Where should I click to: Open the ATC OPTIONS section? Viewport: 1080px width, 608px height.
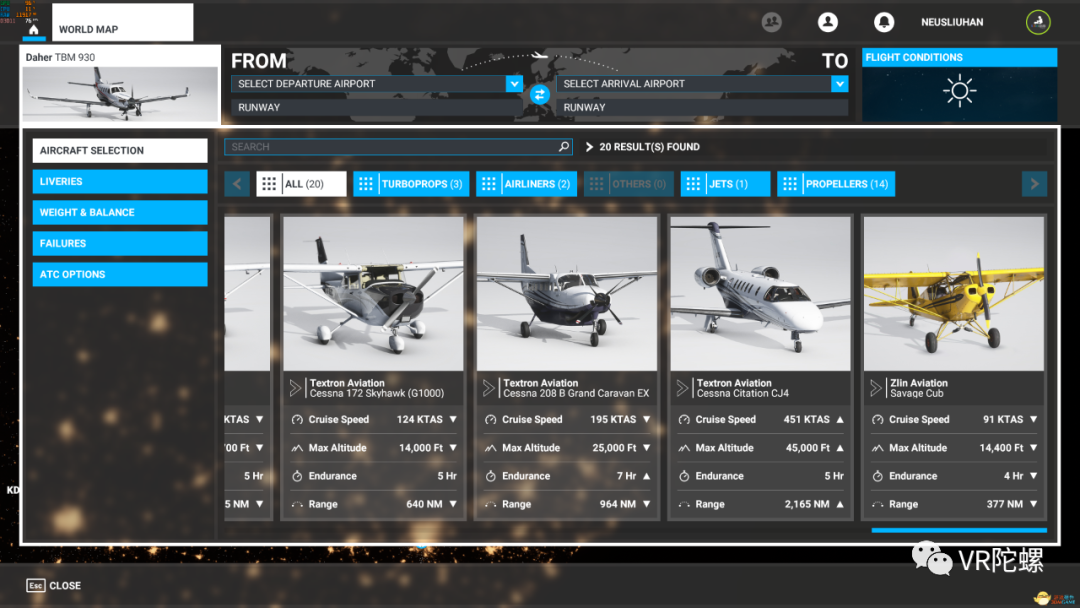pyautogui.click(x=120, y=274)
